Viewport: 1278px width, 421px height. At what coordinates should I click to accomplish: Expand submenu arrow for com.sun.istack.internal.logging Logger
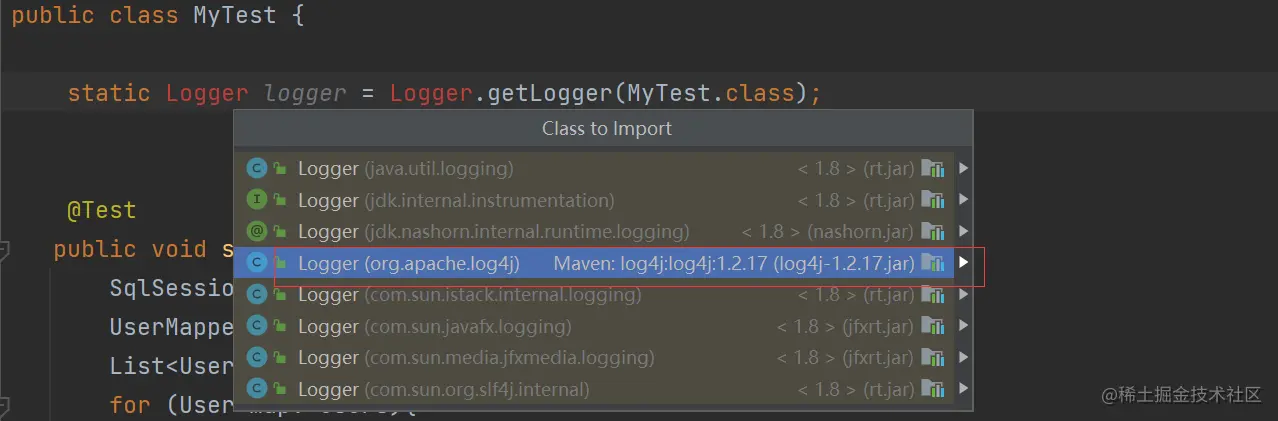tap(963, 295)
